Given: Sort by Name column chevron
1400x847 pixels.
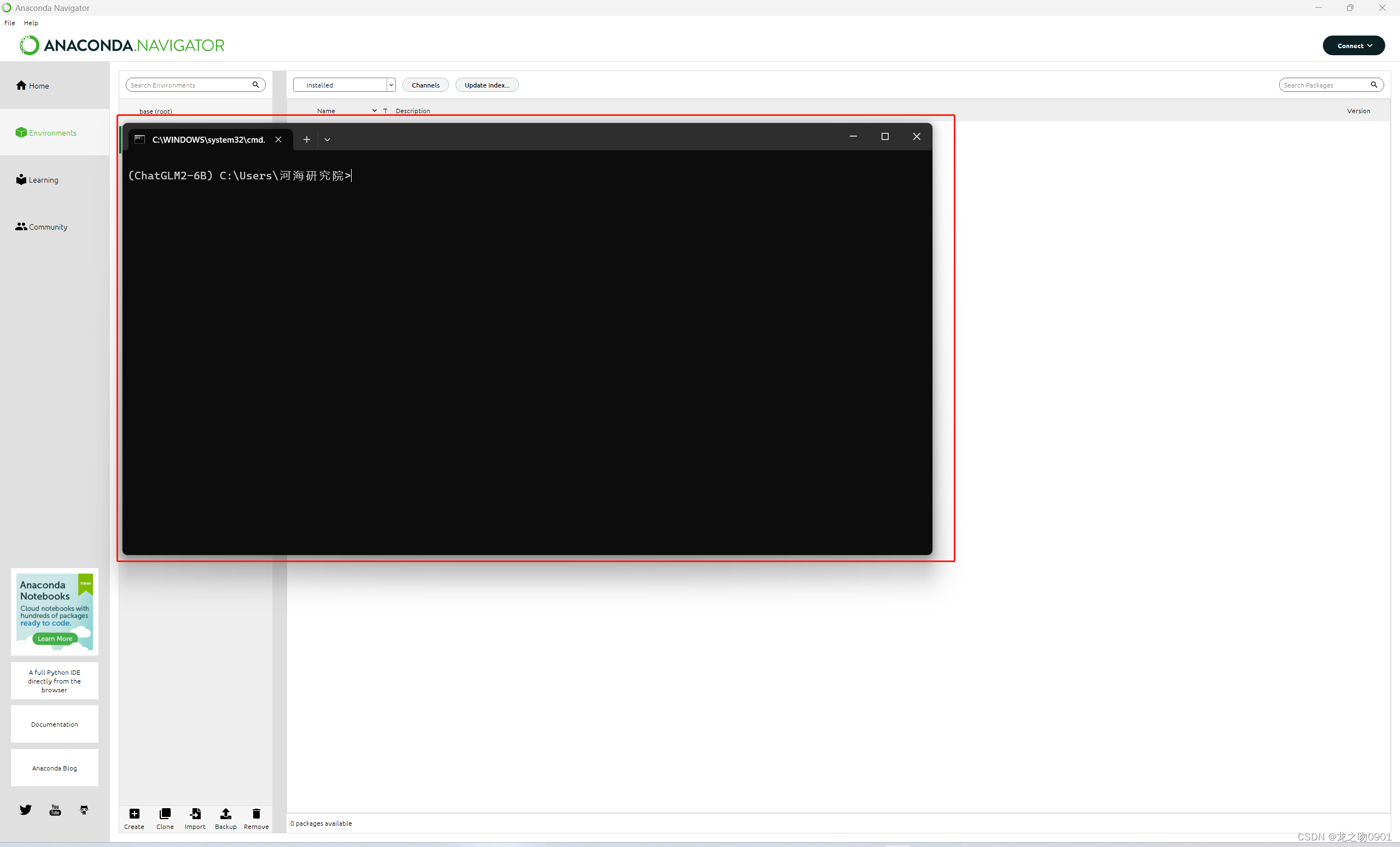Looking at the screenshot, I should click(375, 110).
